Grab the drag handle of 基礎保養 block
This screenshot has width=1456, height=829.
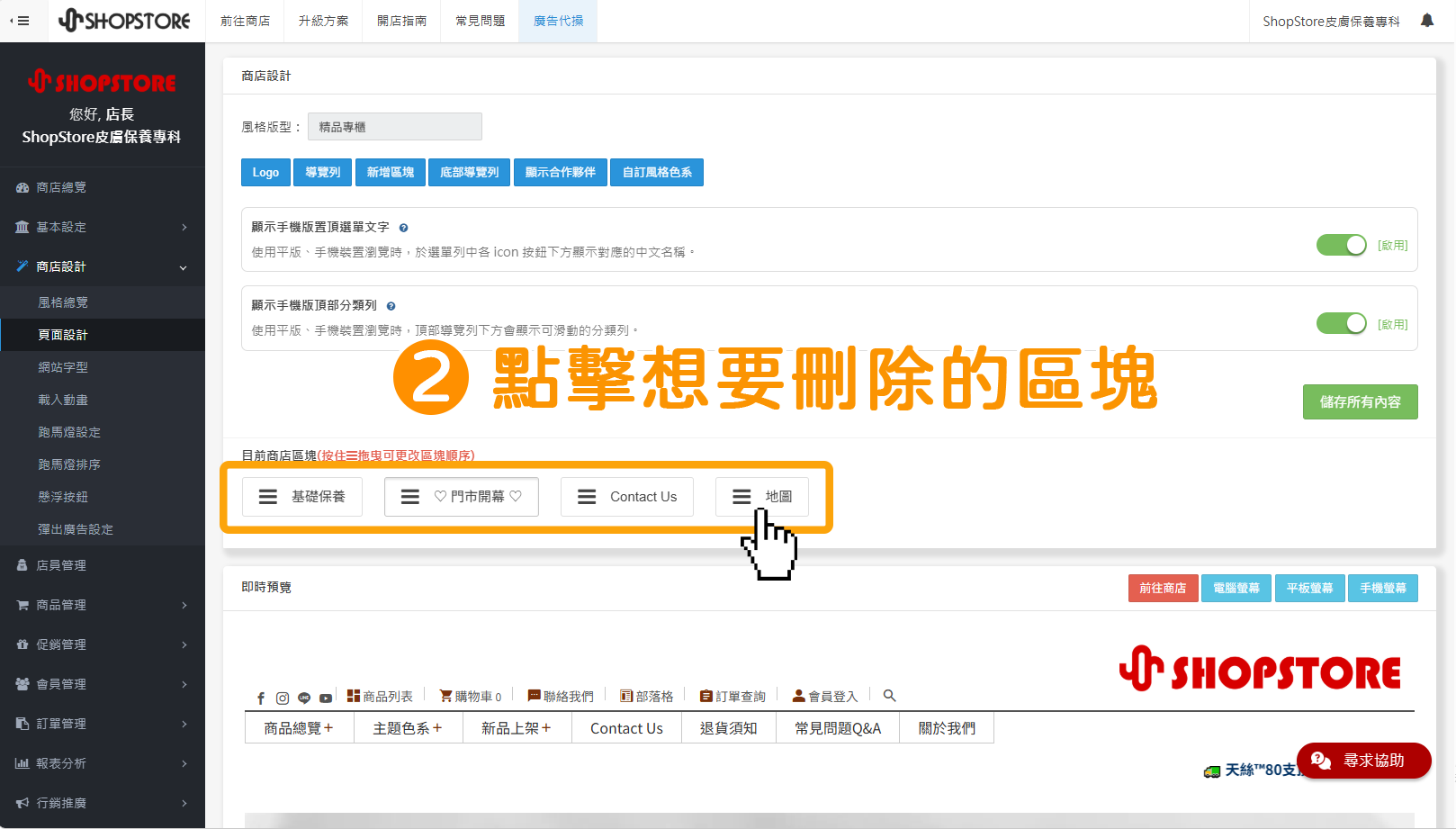point(268,497)
